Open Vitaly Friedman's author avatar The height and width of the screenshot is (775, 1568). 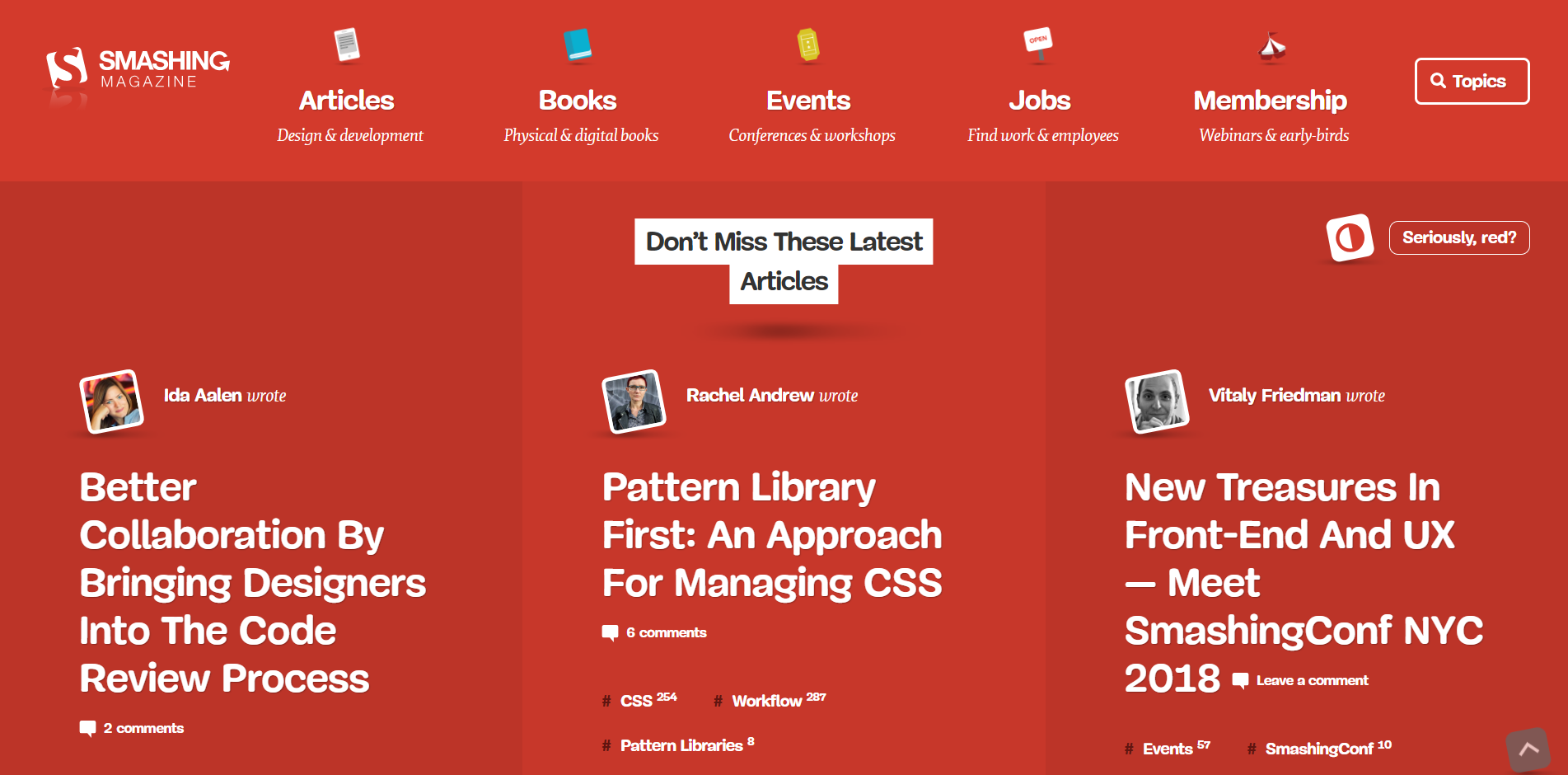1157,402
